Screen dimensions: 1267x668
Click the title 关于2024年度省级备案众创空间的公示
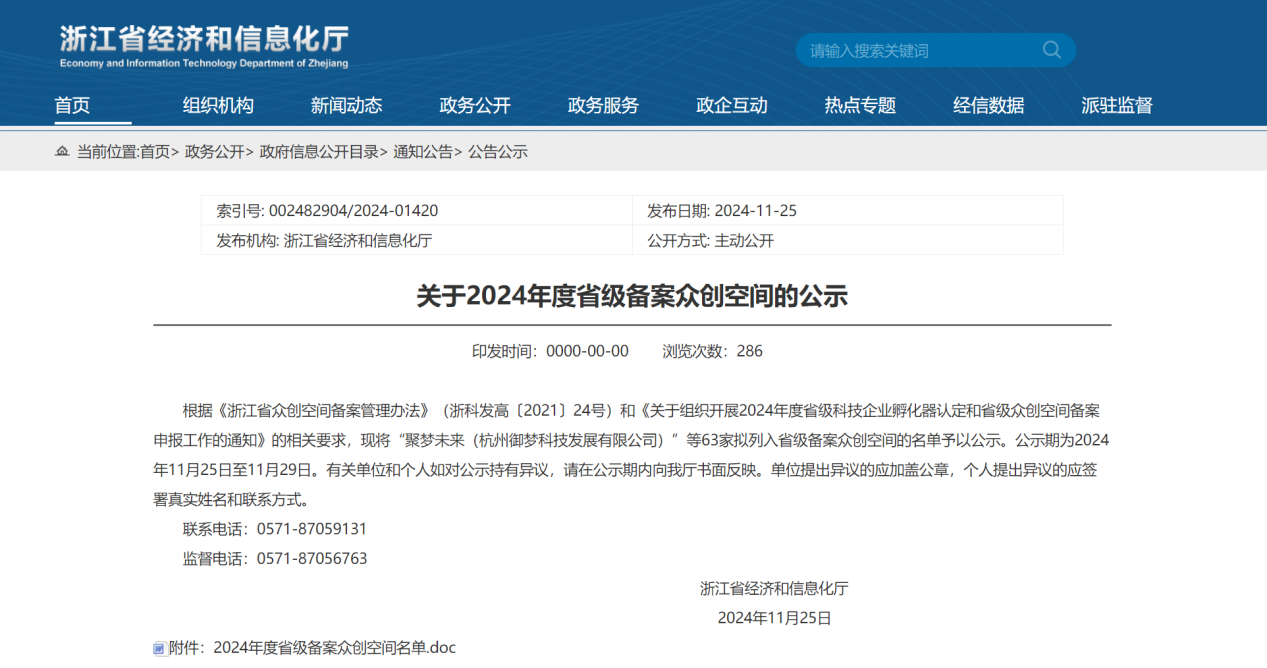[x=632, y=296]
